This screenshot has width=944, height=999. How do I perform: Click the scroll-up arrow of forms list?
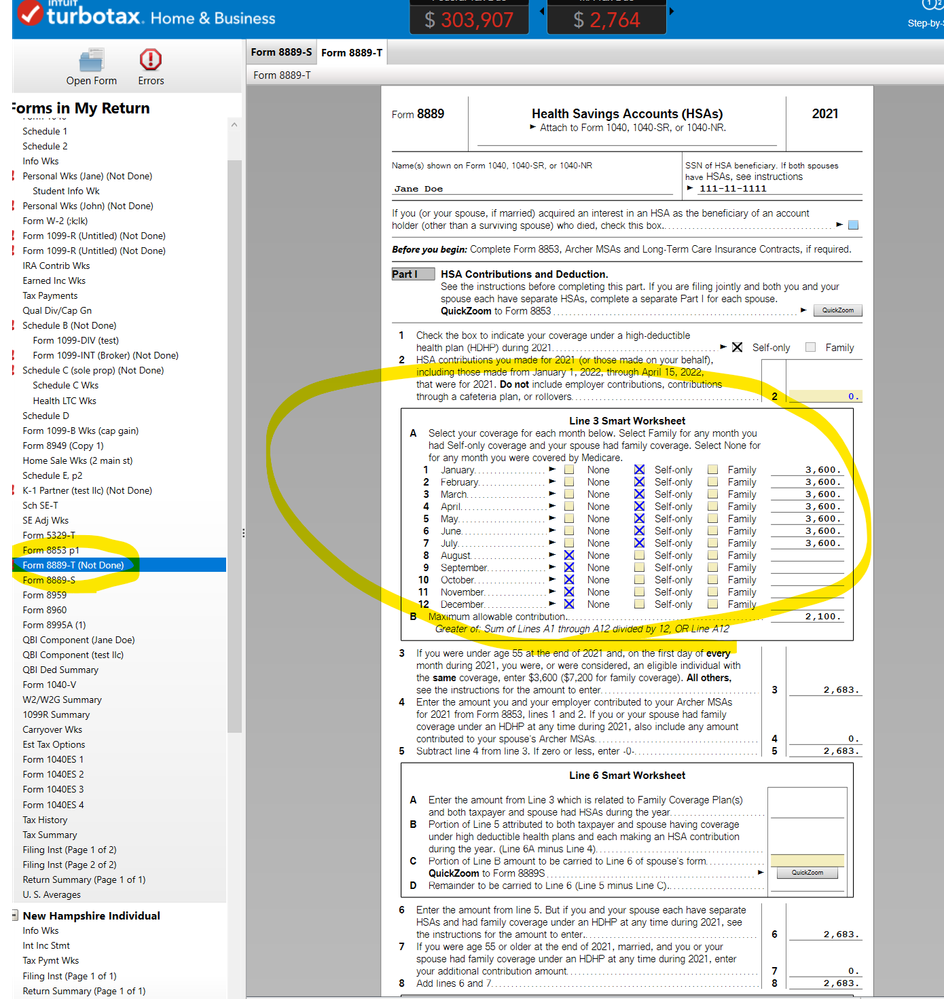coord(234,125)
